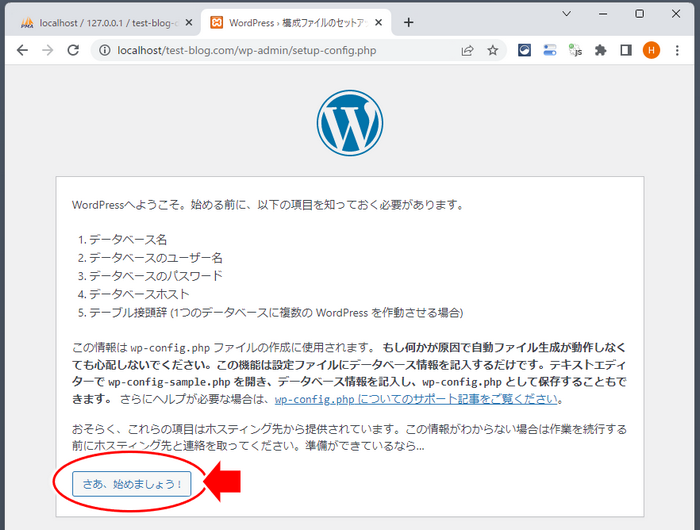700x530 pixels.
Task: Maximize the browser window
Action: 639,14
